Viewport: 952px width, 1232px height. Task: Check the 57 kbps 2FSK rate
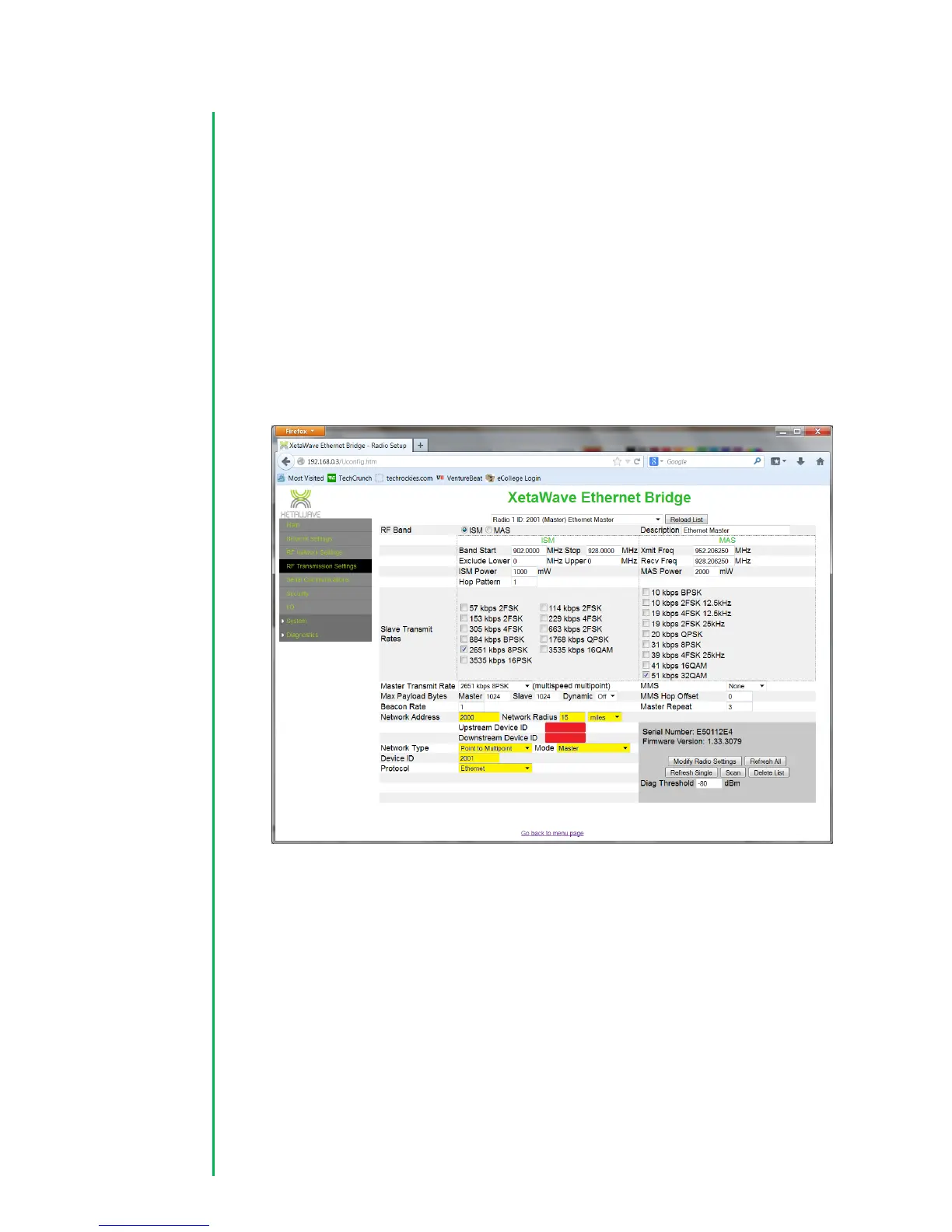(x=464, y=608)
